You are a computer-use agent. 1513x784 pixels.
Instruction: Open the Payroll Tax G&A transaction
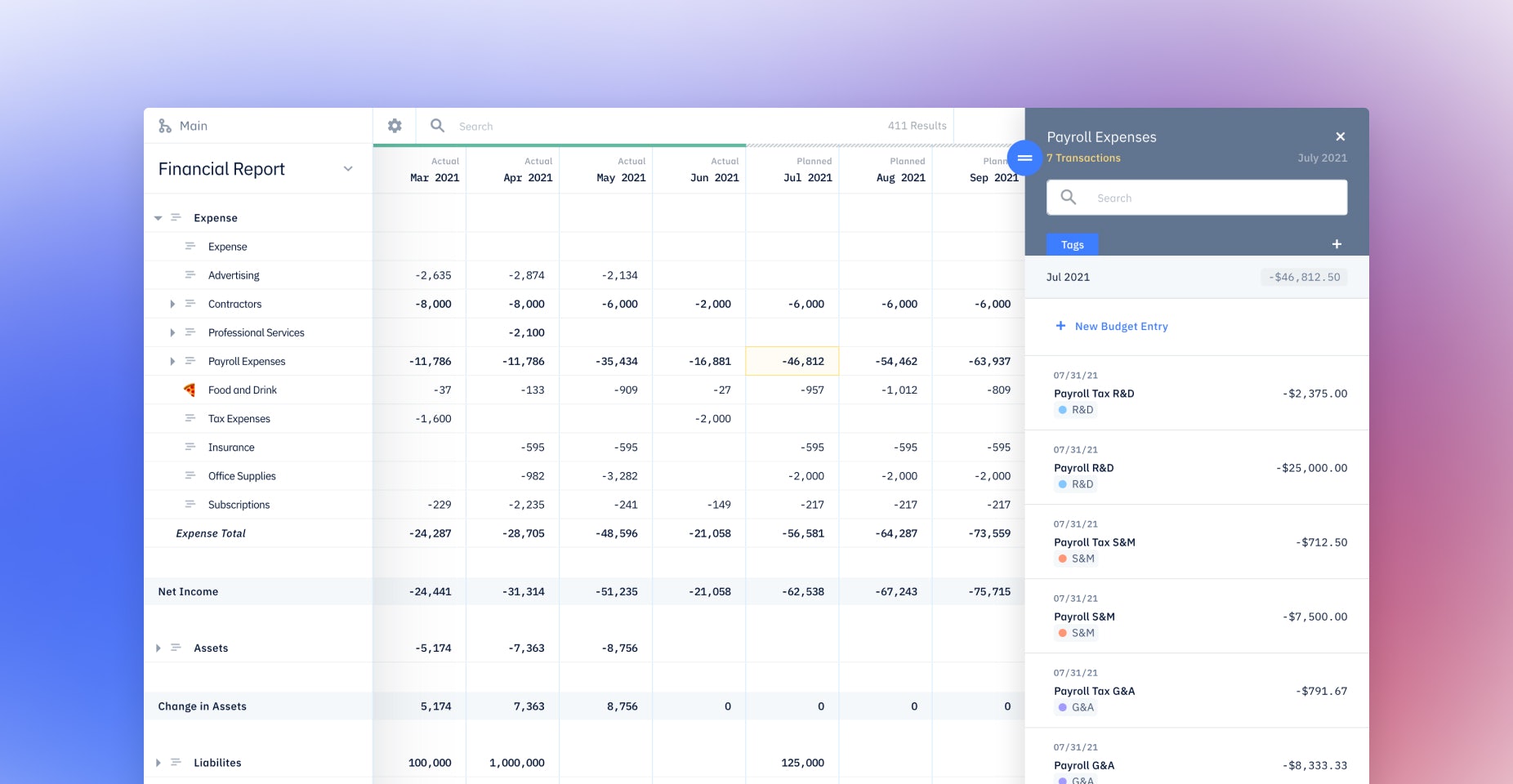pos(1197,690)
